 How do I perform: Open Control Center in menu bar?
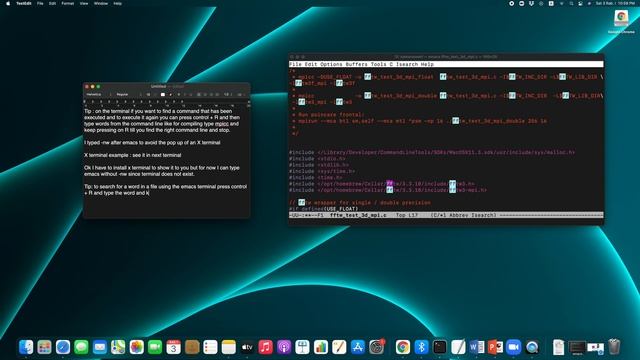point(580,3)
